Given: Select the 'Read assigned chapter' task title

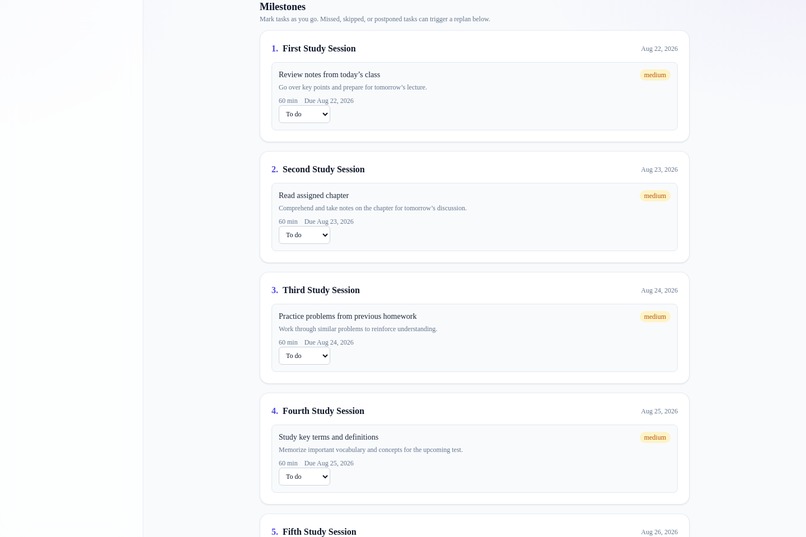Looking at the screenshot, I should click(x=314, y=195).
